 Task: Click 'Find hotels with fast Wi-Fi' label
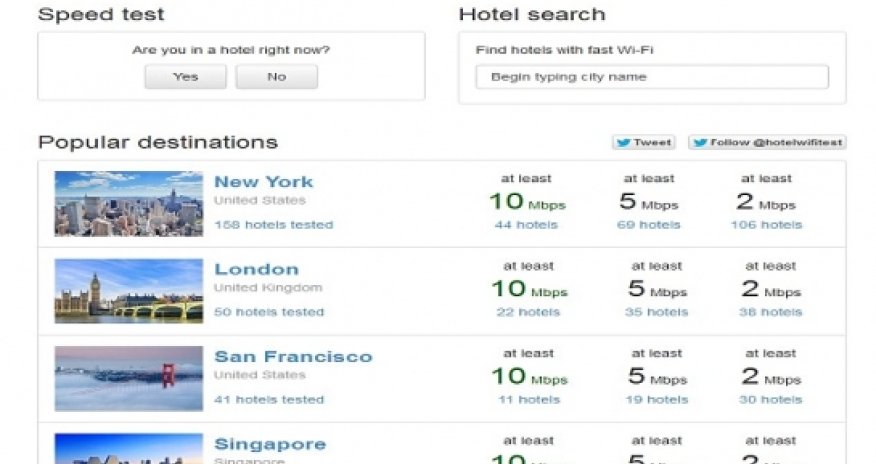564,50
